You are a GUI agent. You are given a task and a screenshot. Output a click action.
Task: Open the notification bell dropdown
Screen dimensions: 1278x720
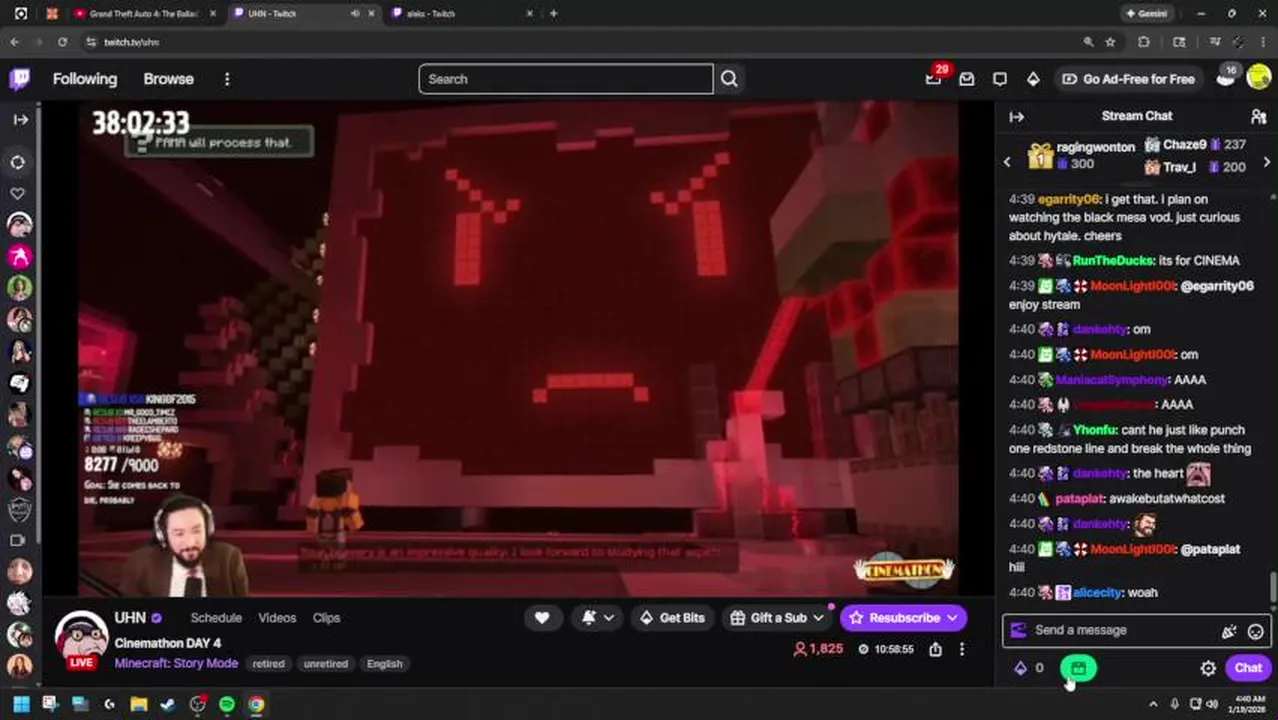point(597,618)
